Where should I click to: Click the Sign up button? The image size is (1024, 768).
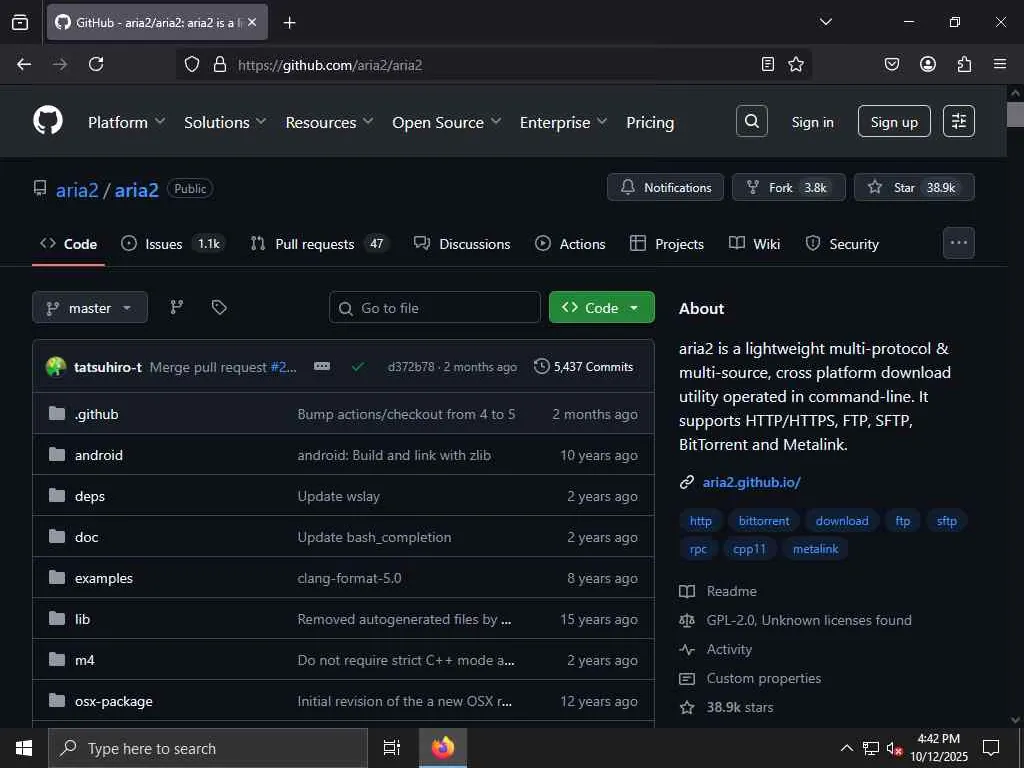click(894, 121)
